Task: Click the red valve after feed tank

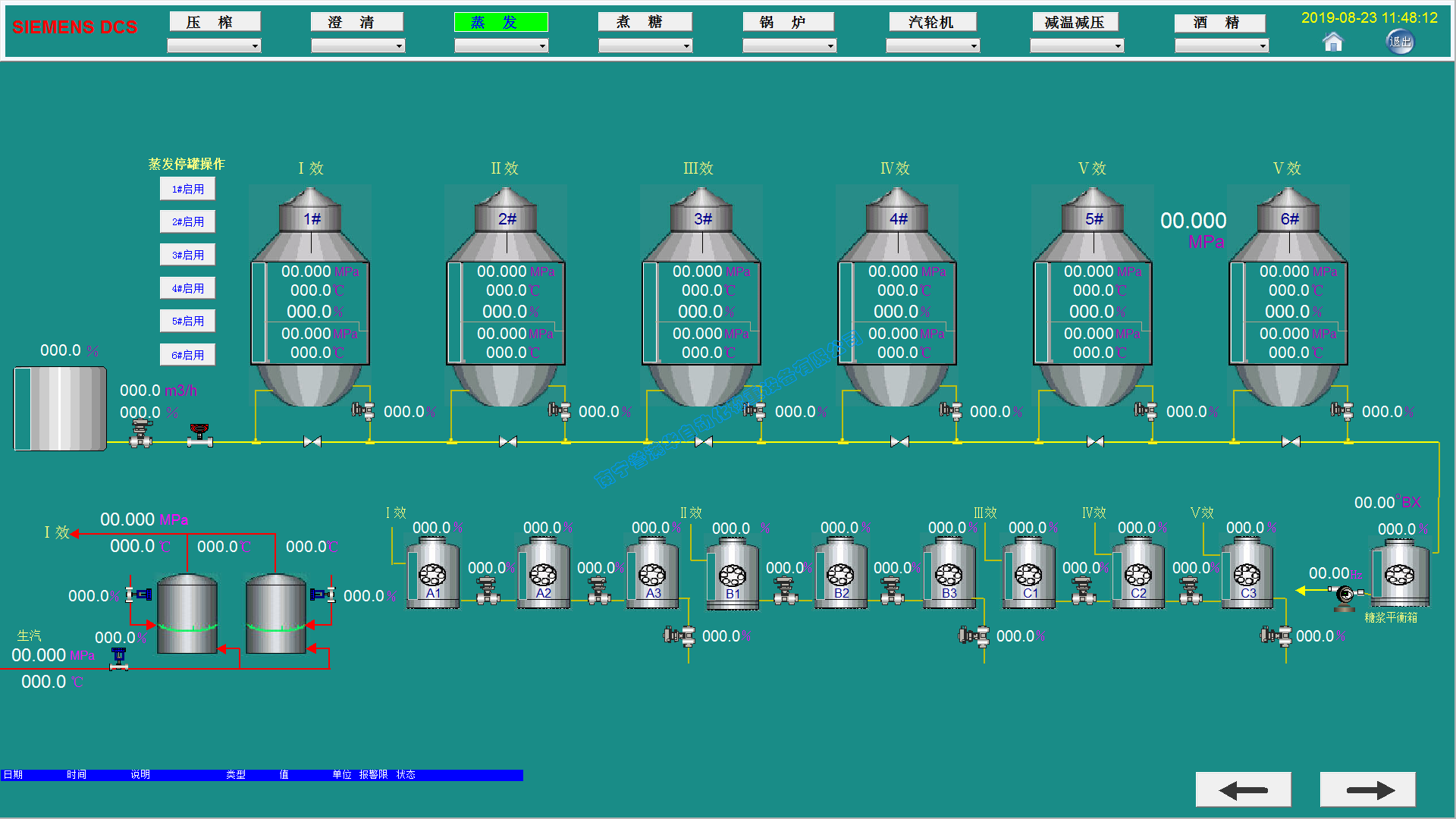Action: coord(199,435)
